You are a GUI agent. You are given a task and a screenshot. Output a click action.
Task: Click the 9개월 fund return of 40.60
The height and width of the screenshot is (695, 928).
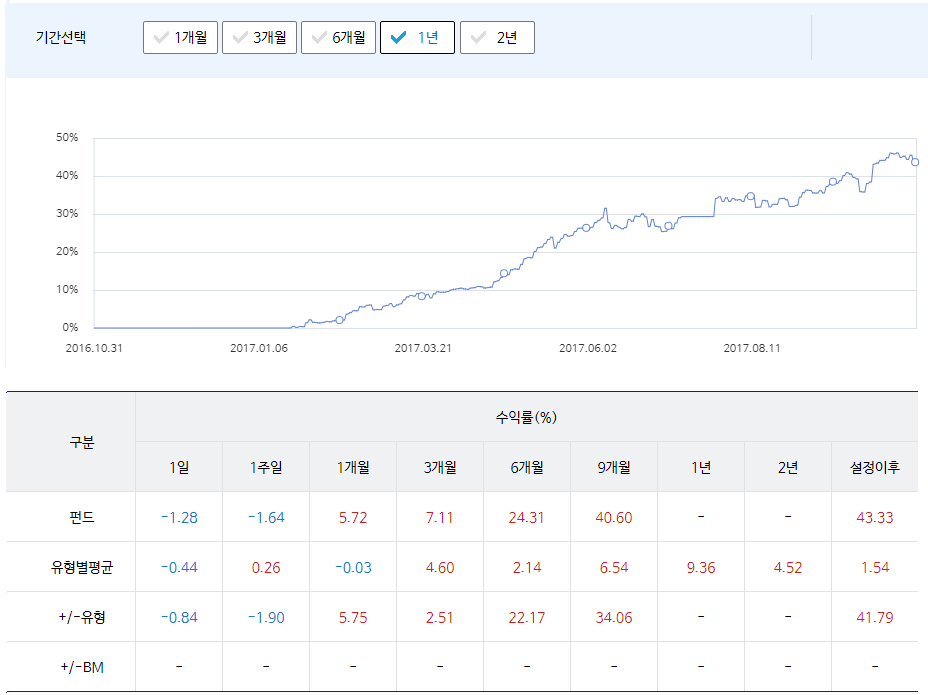[613, 517]
